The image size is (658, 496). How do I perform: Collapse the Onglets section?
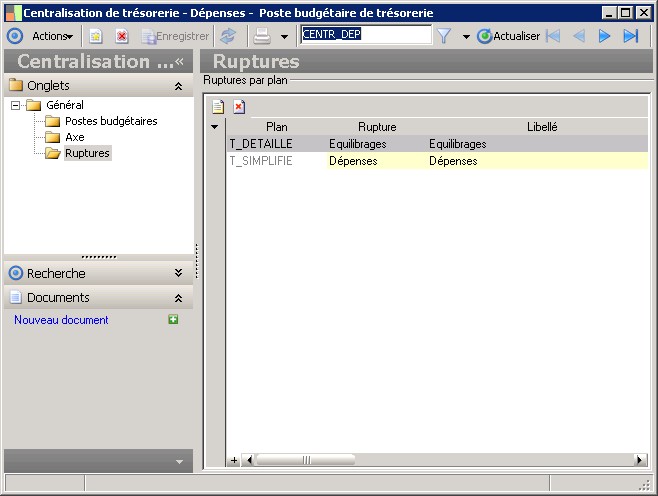coord(178,86)
